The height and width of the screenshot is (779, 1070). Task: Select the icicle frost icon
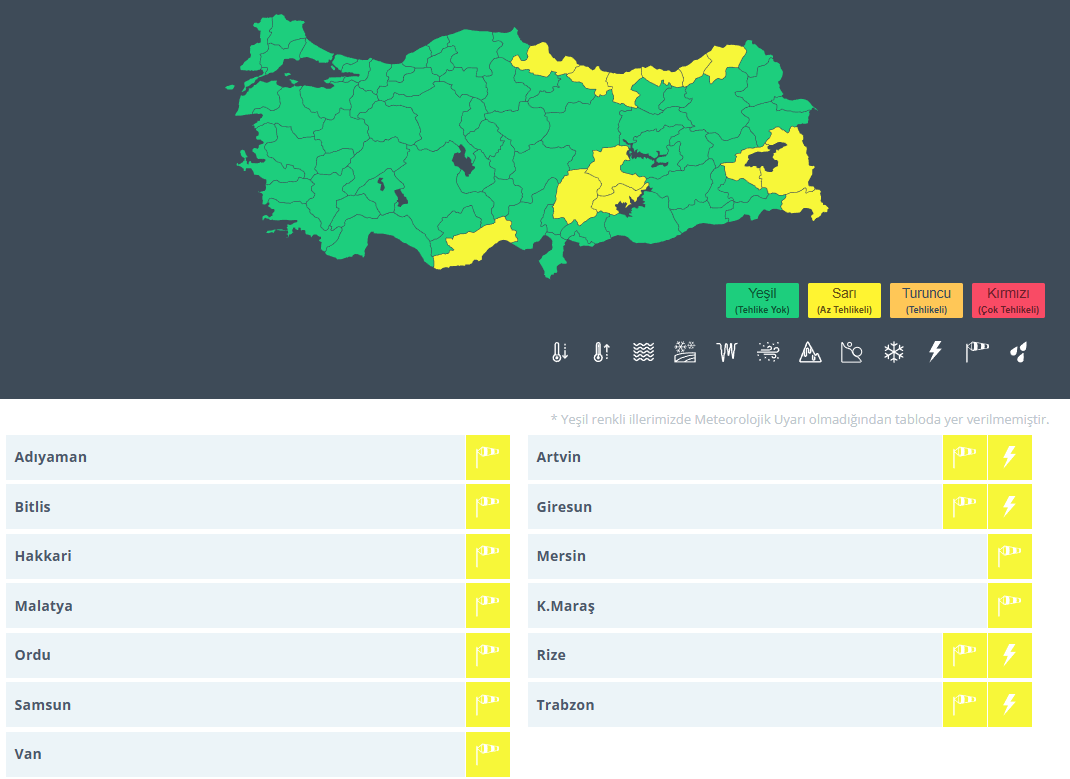pos(726,352)
